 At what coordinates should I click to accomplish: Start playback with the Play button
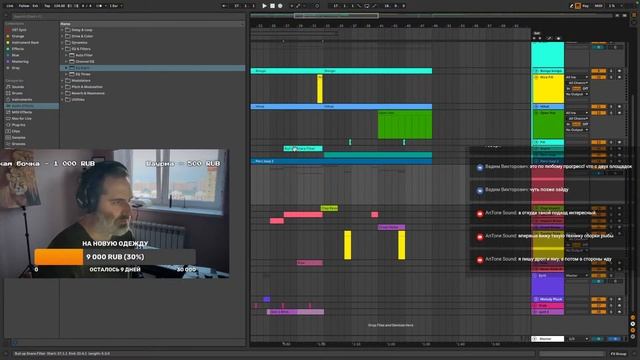[x=264, y=6]
